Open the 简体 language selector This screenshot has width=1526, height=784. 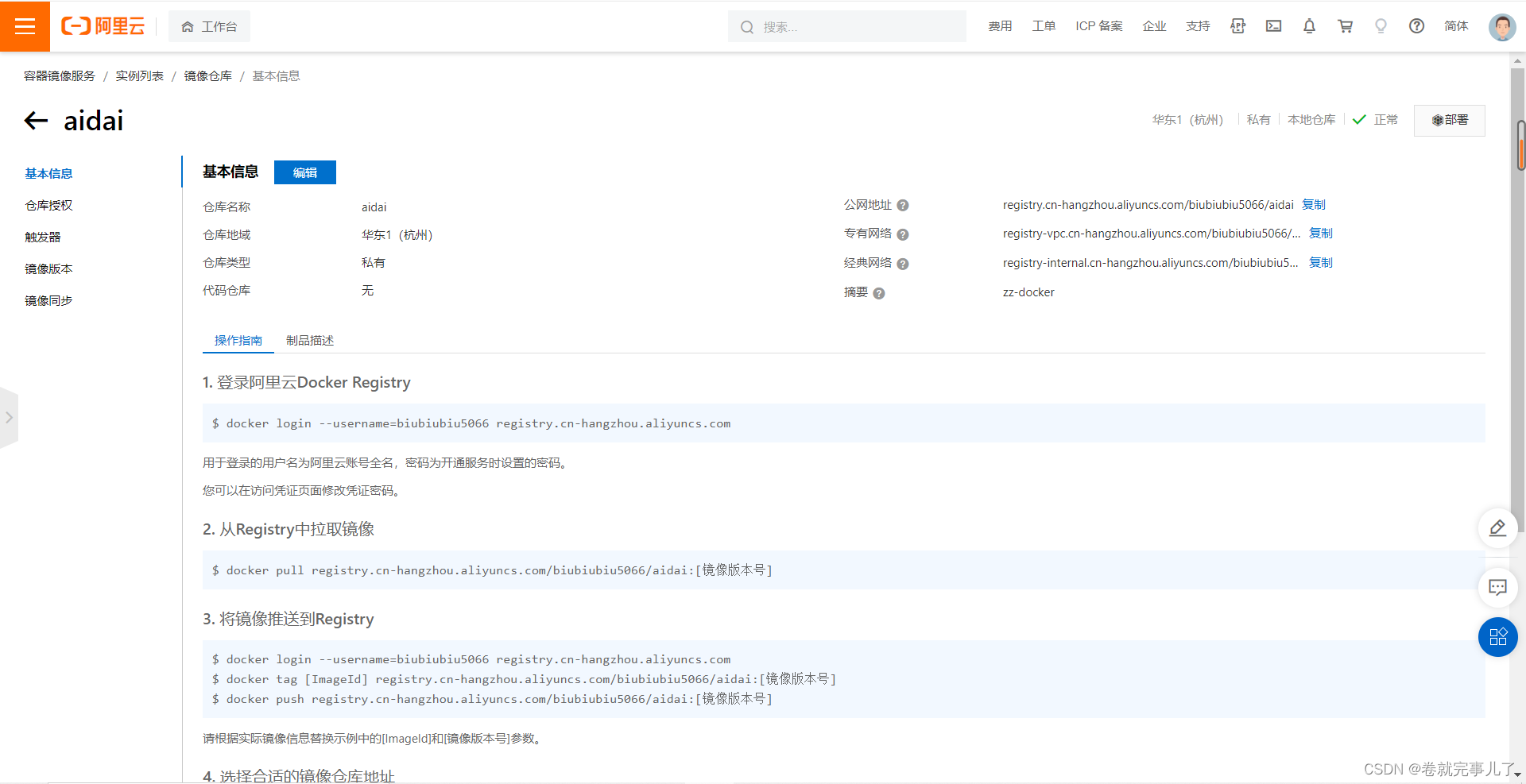point(1455,26)
